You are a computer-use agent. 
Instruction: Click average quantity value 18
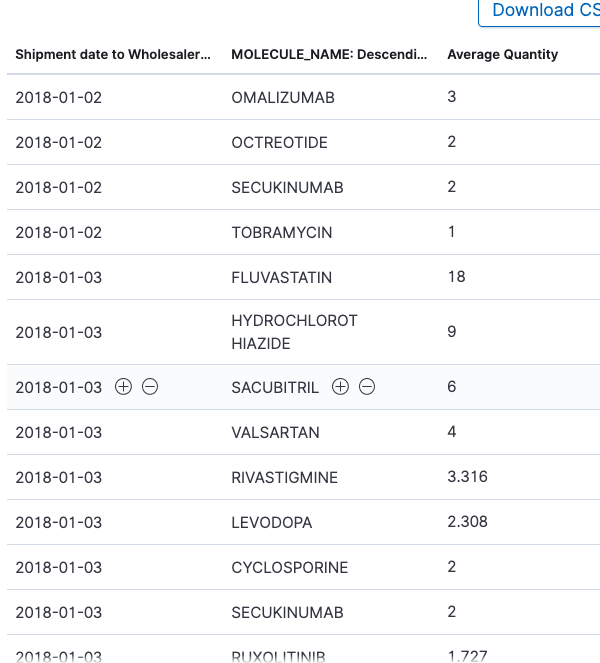[x=456, y=277]
